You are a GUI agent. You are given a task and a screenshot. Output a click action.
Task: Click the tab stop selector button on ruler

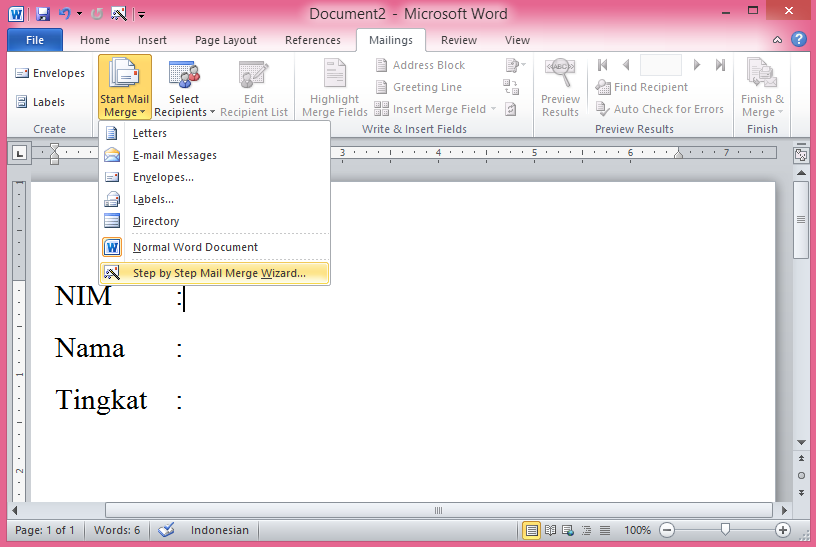pyautogui.click(x=19, y=153)
